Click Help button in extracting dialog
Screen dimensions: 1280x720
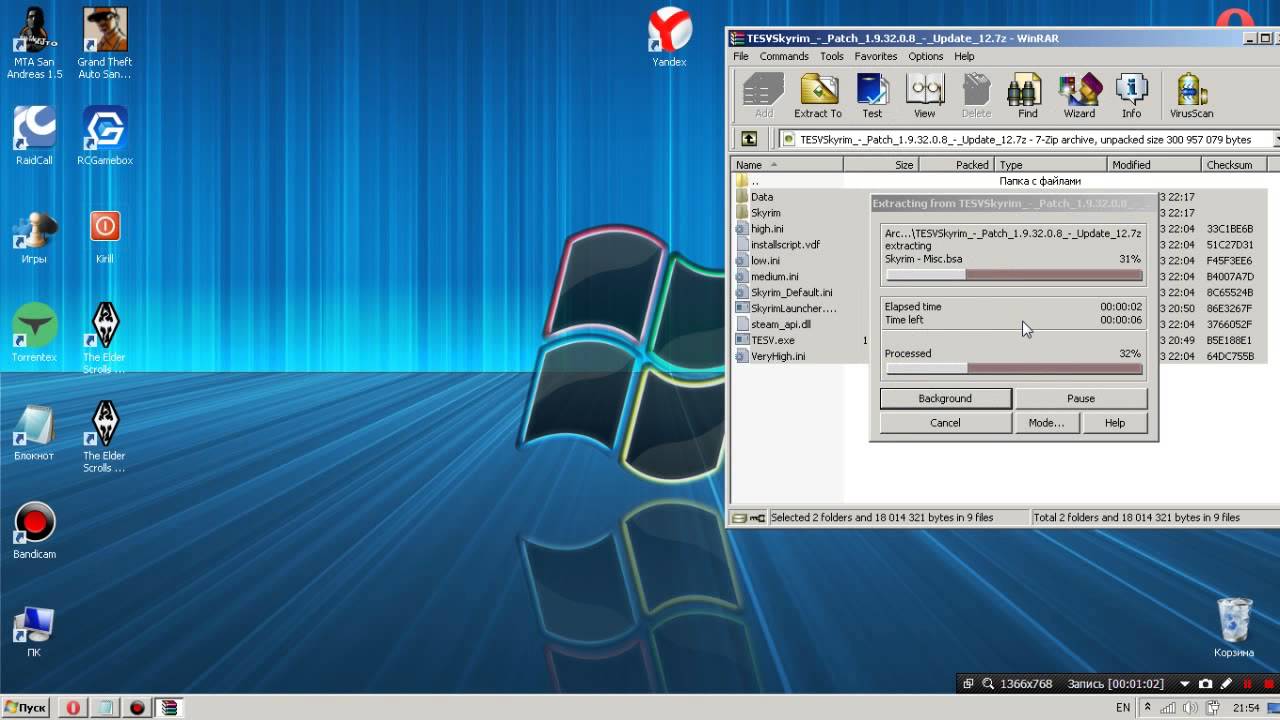pos(1115,423)
